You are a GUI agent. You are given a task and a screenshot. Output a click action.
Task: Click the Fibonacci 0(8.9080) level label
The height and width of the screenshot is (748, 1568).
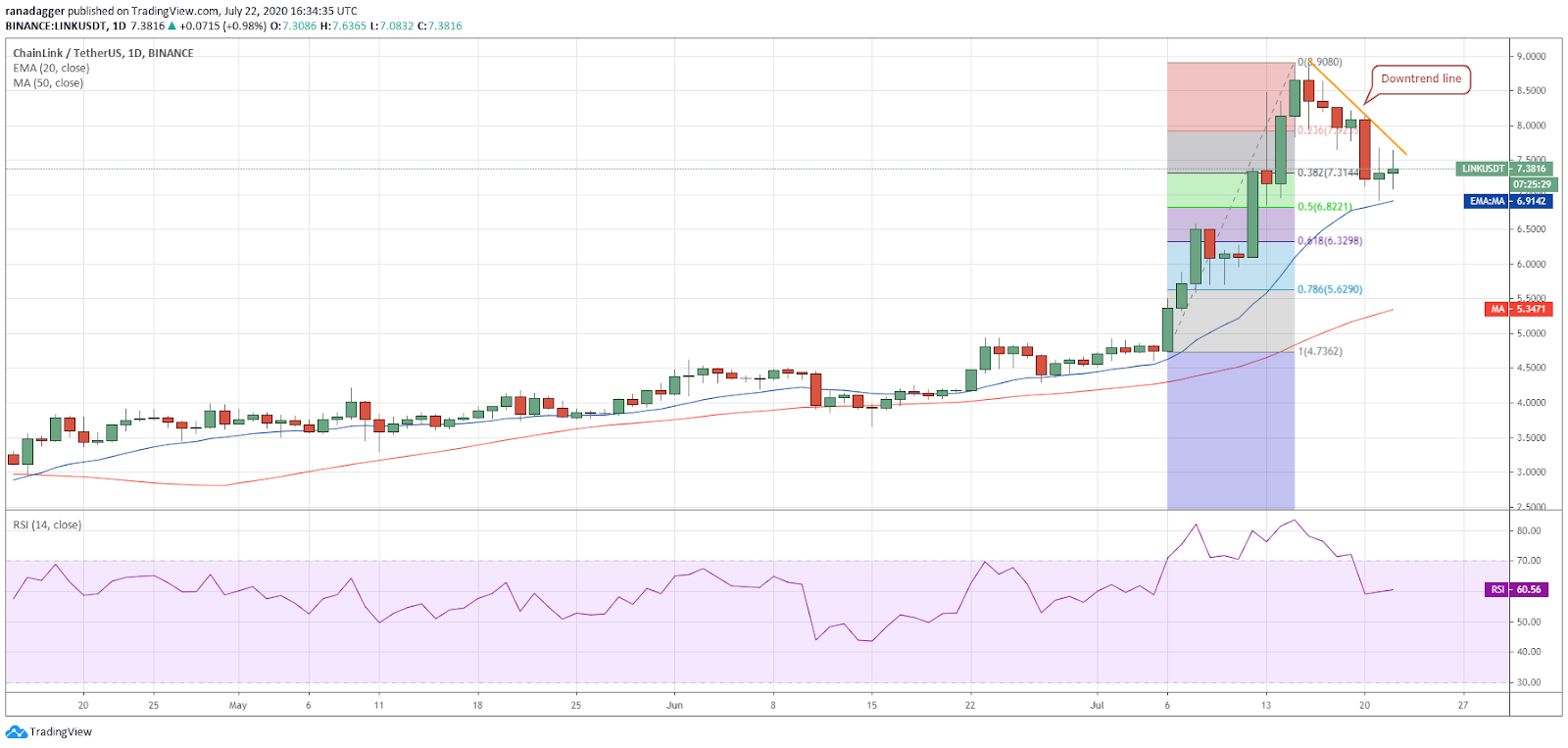(x=1320, y=62)
